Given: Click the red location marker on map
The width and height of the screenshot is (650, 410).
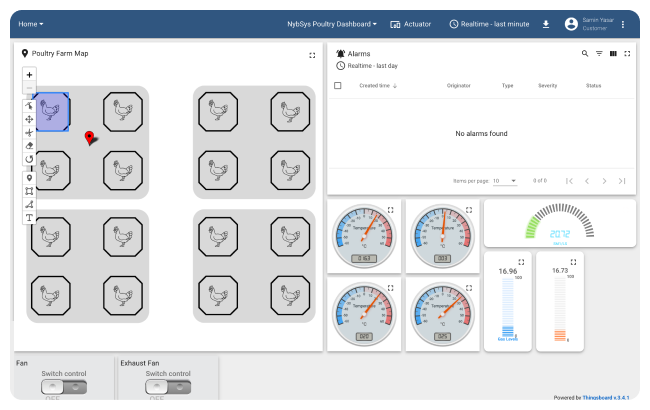Looking at the screenshot, I should [90, 138].
